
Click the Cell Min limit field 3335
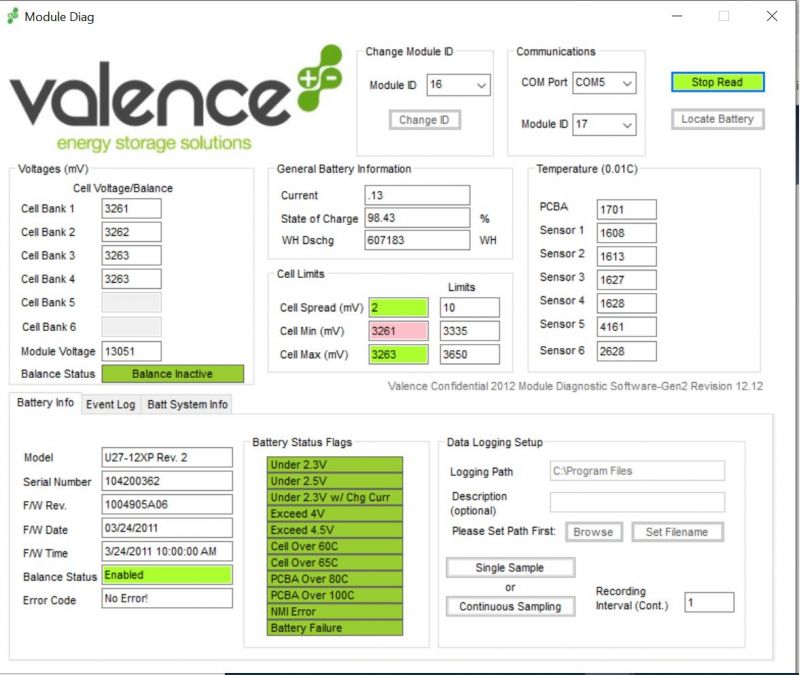470,331
